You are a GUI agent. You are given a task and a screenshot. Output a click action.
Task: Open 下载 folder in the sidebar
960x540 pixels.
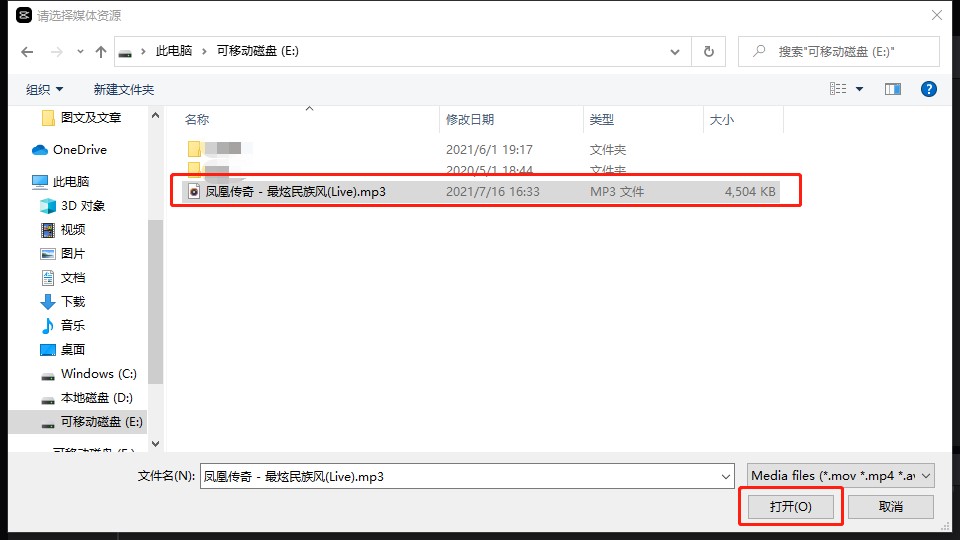tap(63, 301)
